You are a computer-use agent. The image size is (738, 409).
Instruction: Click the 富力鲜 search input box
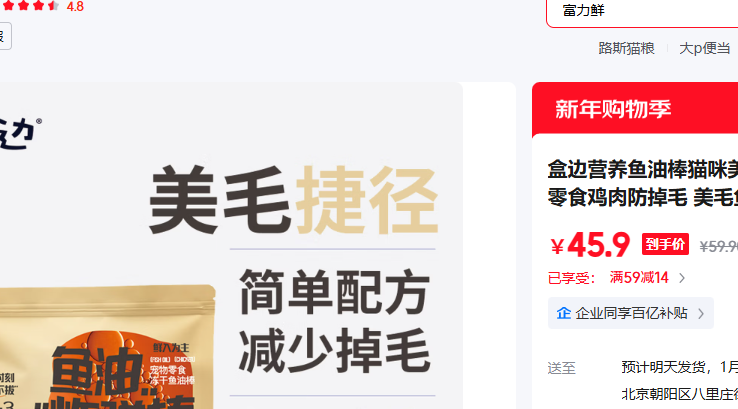point(642,11)
